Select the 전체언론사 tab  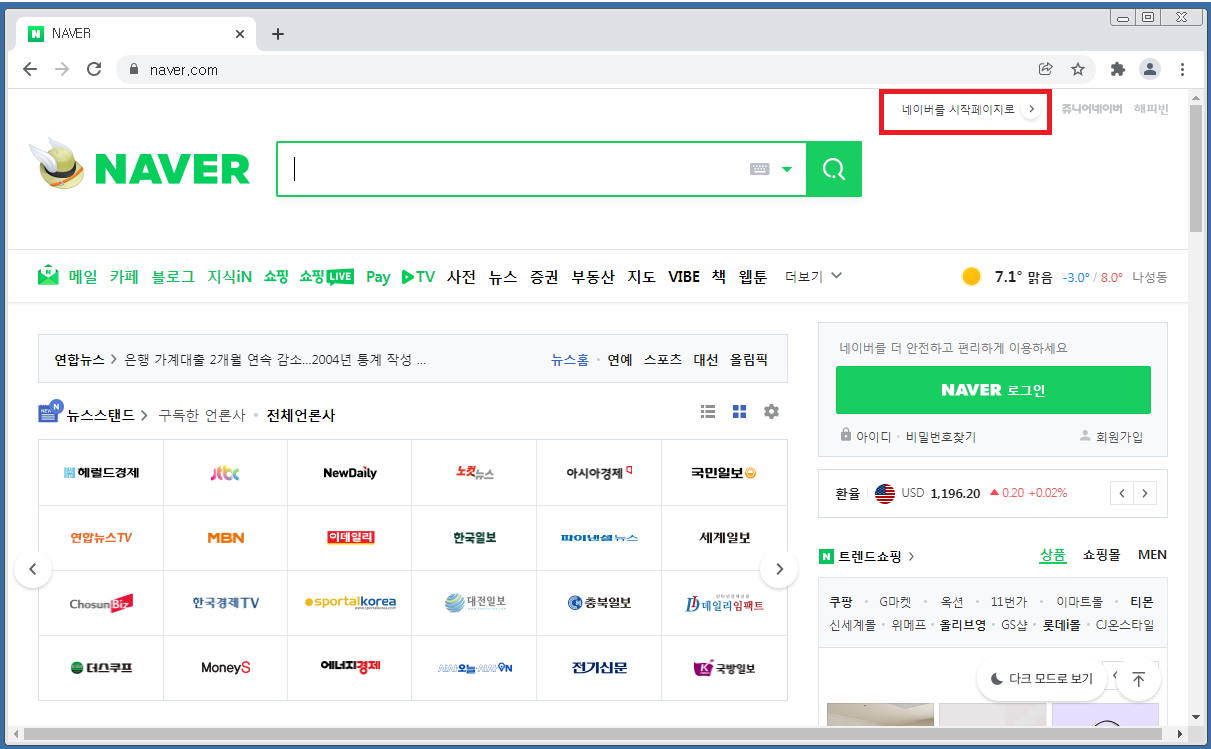(301, 415)
